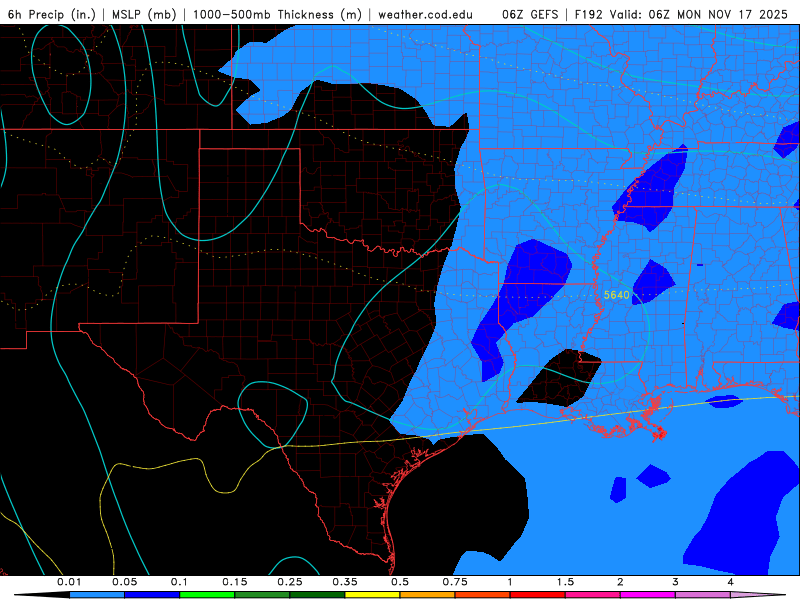Click the "6h Precip (in.)" title text
Image resolution: width=800 pixels, height=600 pixels.
[x=52, y=14]
